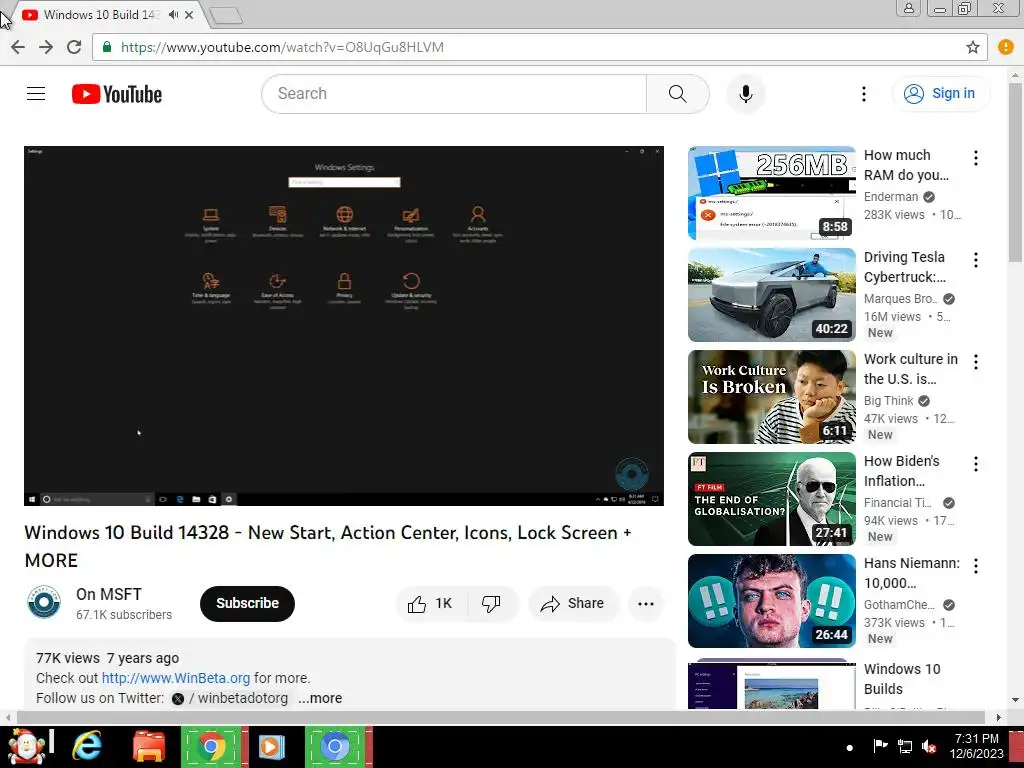This screenshot has height=768, width=1024.
Task: Open the Santa Start button
Action: pyautogui.click(x=25, y=747)
